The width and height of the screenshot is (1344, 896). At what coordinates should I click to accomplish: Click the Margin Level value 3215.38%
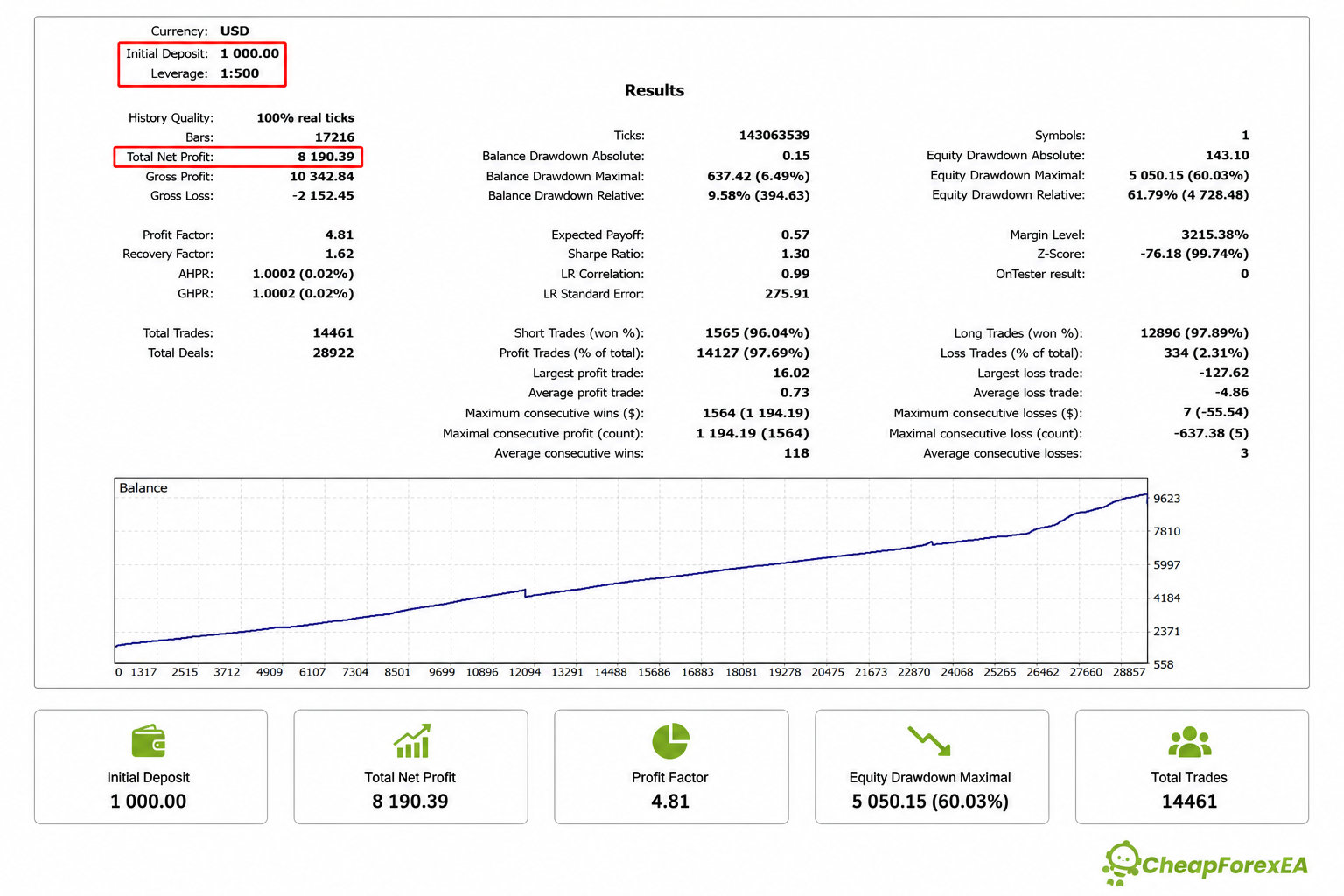[x=1214, y=234]
